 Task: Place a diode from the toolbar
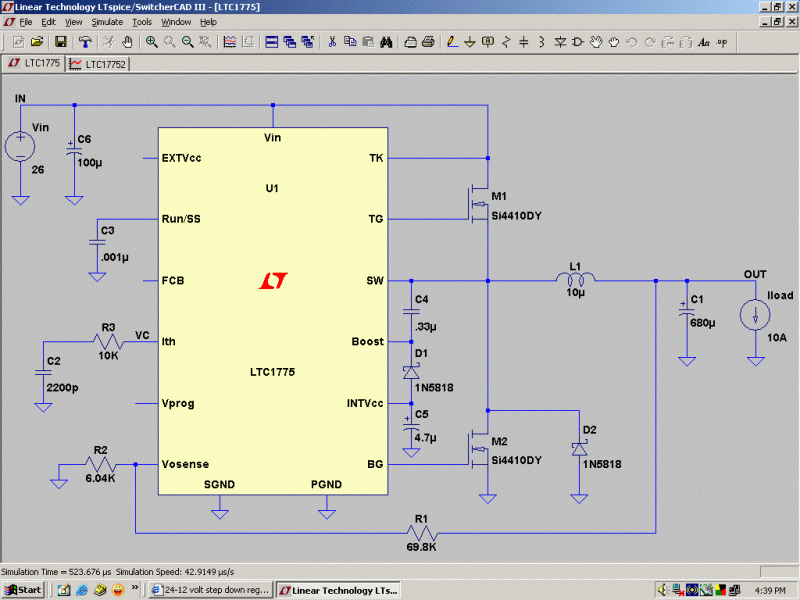(x=560, y=42)
